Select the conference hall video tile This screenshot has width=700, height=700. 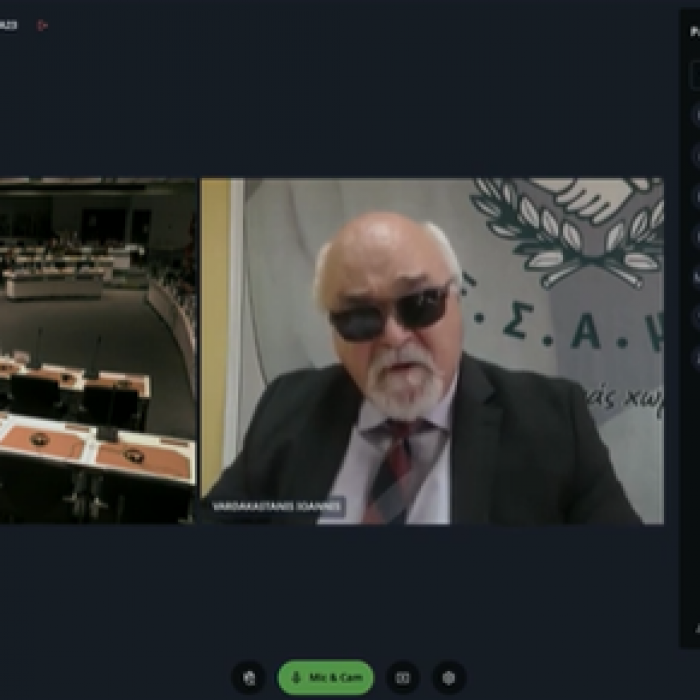[98, 350]
